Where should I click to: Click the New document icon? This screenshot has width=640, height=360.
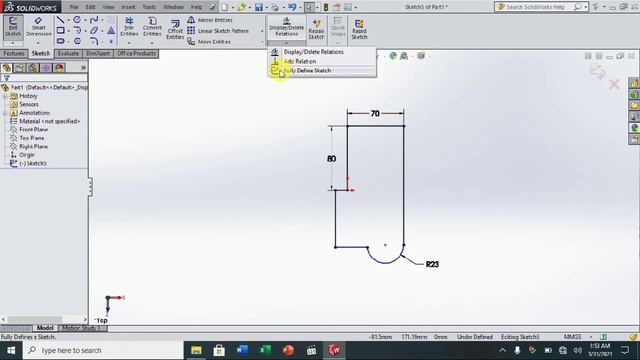225,7
